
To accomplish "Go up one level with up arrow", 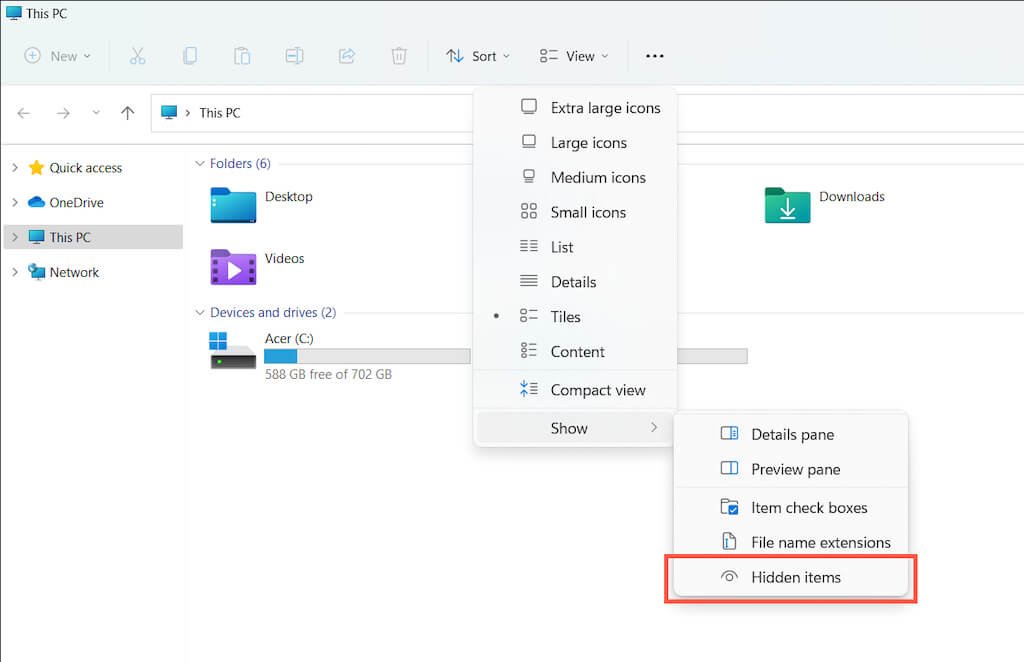I will 127,113.
